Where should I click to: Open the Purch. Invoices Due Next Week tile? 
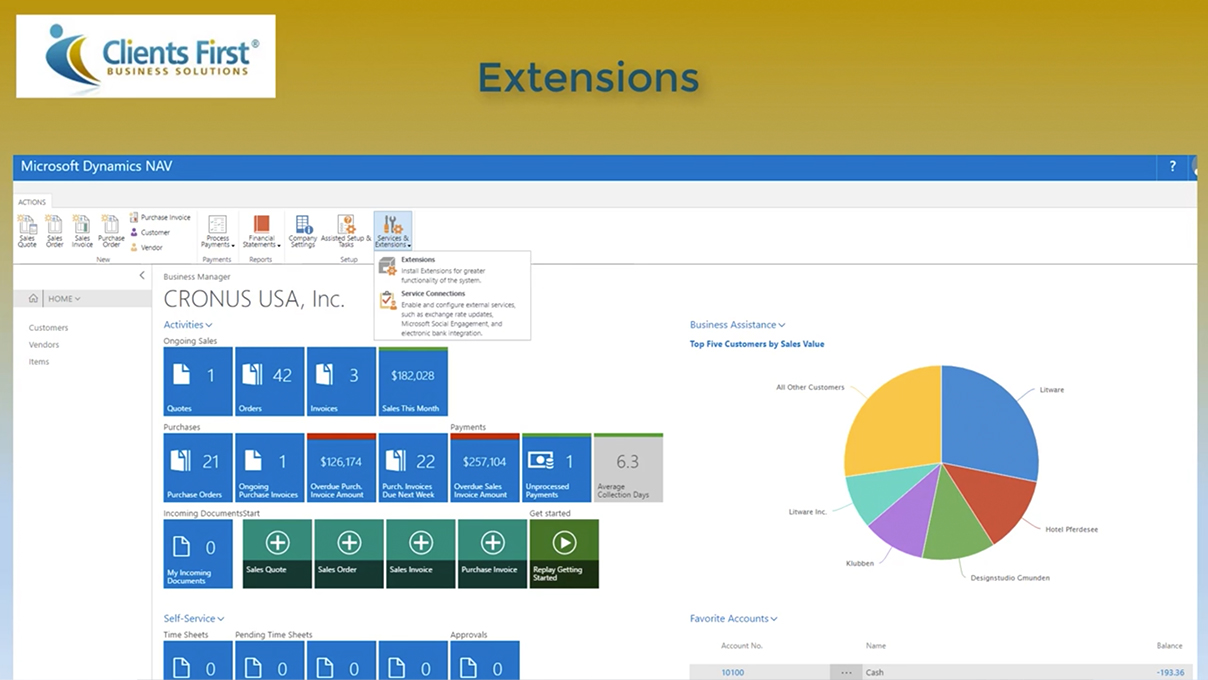tap(413, 467)
